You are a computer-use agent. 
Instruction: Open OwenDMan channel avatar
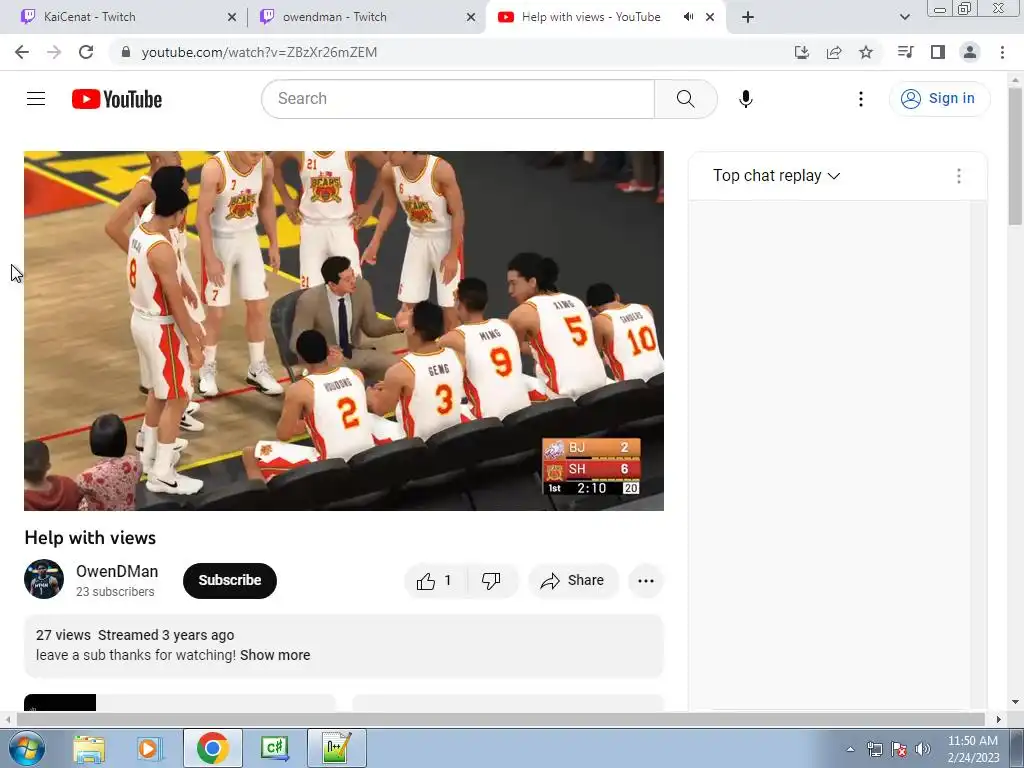coord(44,579)
